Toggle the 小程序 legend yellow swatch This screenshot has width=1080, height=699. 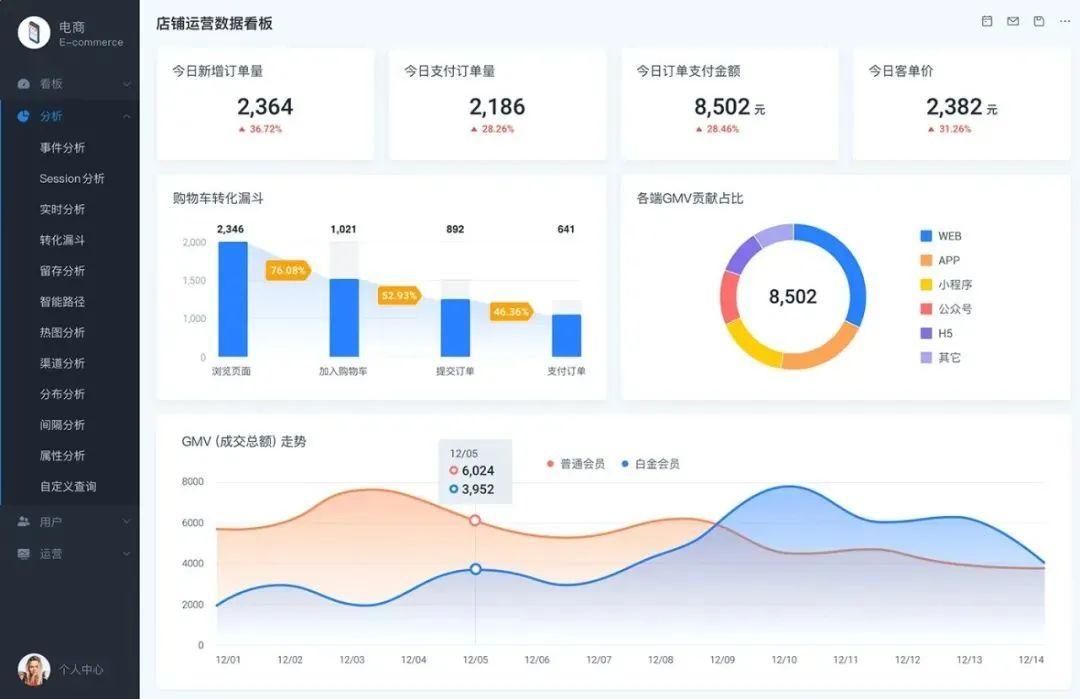(x=926, y=284)
